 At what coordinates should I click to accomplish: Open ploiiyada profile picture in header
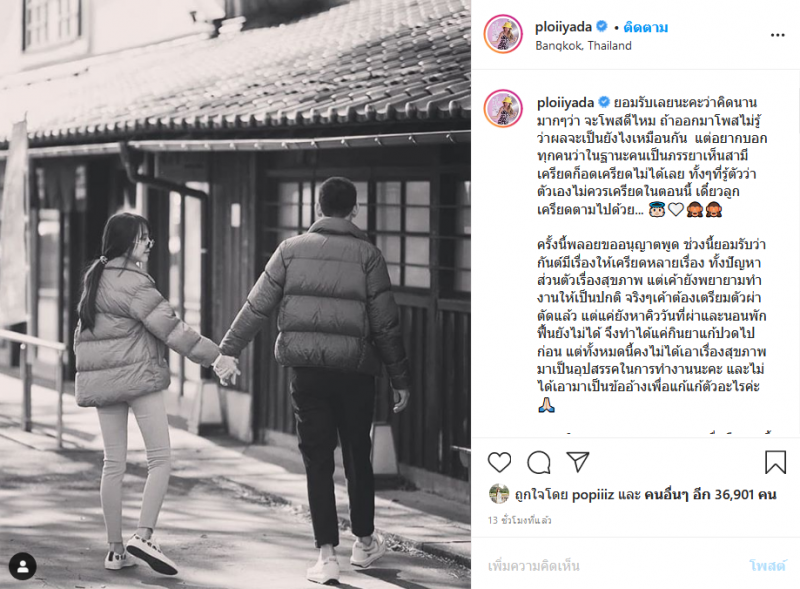tap(503, 34)
